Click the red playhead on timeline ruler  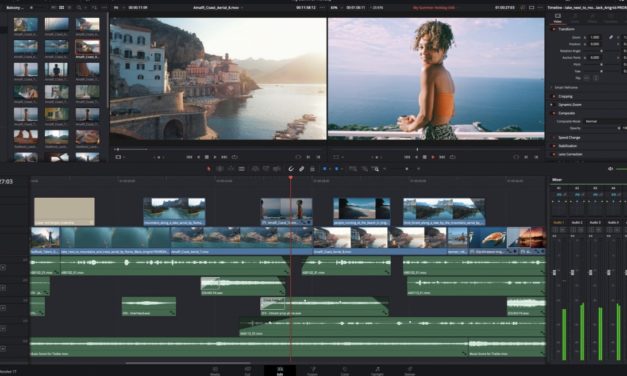[291, 178]
